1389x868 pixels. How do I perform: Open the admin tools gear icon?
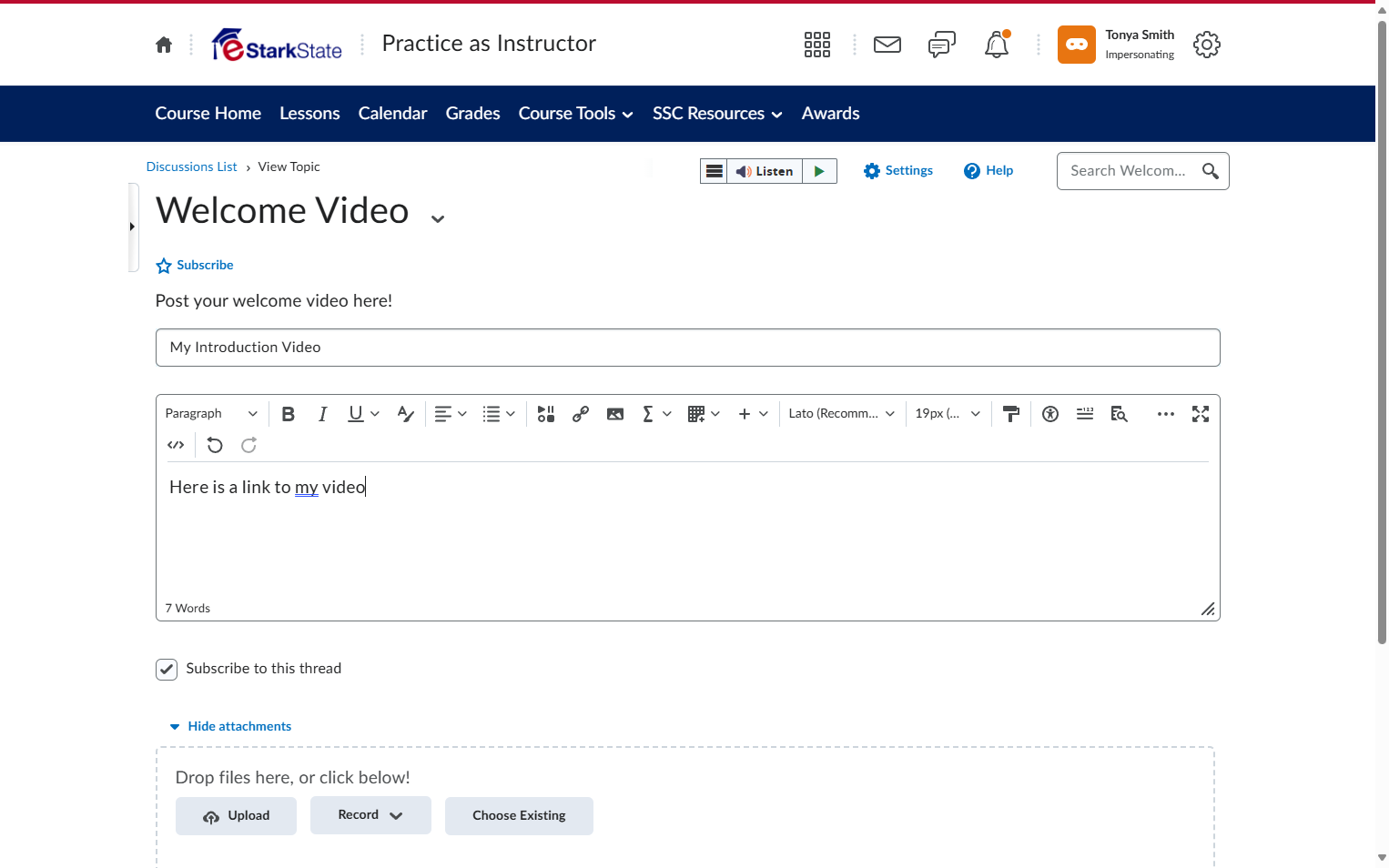coord(1207,45)
